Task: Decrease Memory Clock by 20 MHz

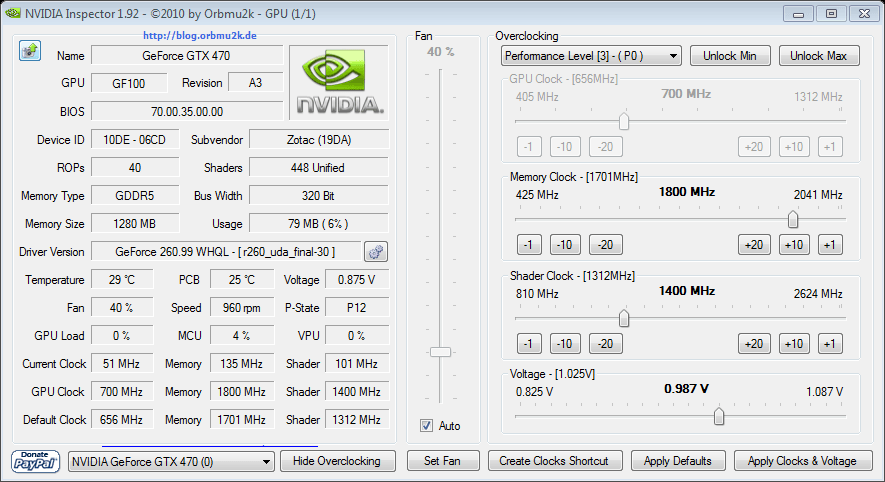Action: (606, 245)
